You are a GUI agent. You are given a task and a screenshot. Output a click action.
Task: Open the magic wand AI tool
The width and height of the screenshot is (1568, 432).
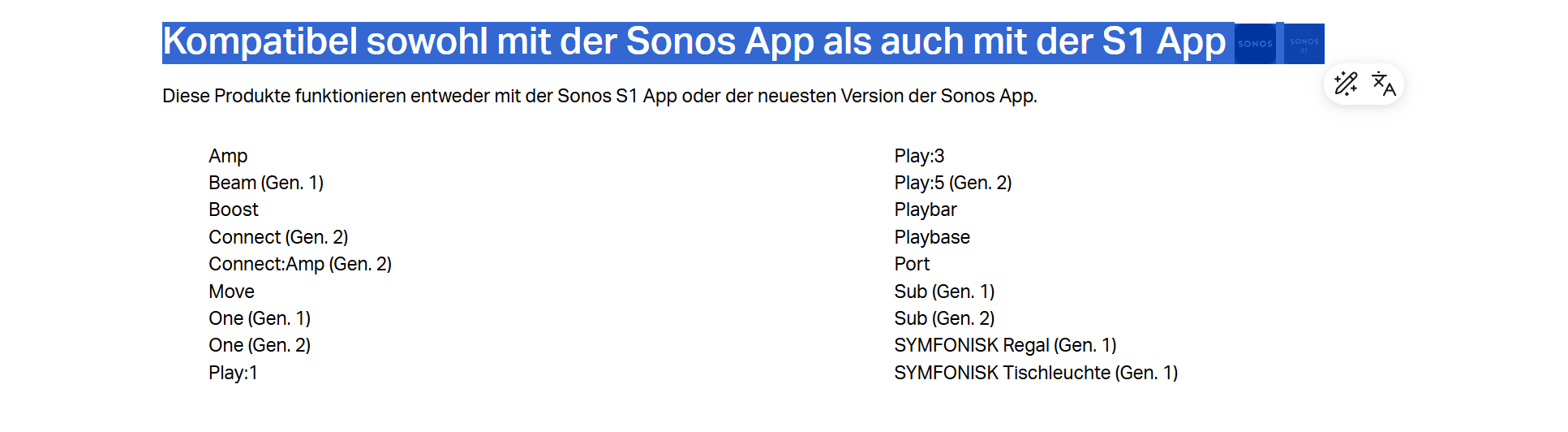[1346, 84]
